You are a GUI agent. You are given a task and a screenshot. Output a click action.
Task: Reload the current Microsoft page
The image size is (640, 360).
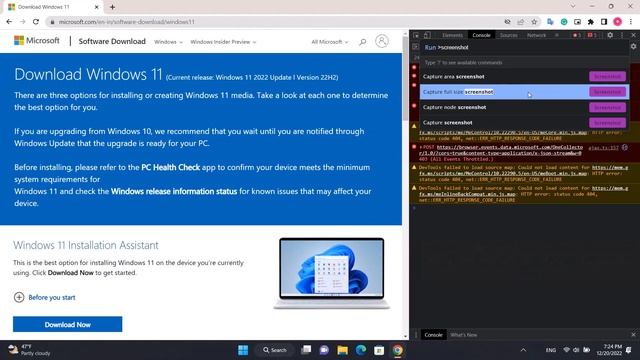pos(36,22)
